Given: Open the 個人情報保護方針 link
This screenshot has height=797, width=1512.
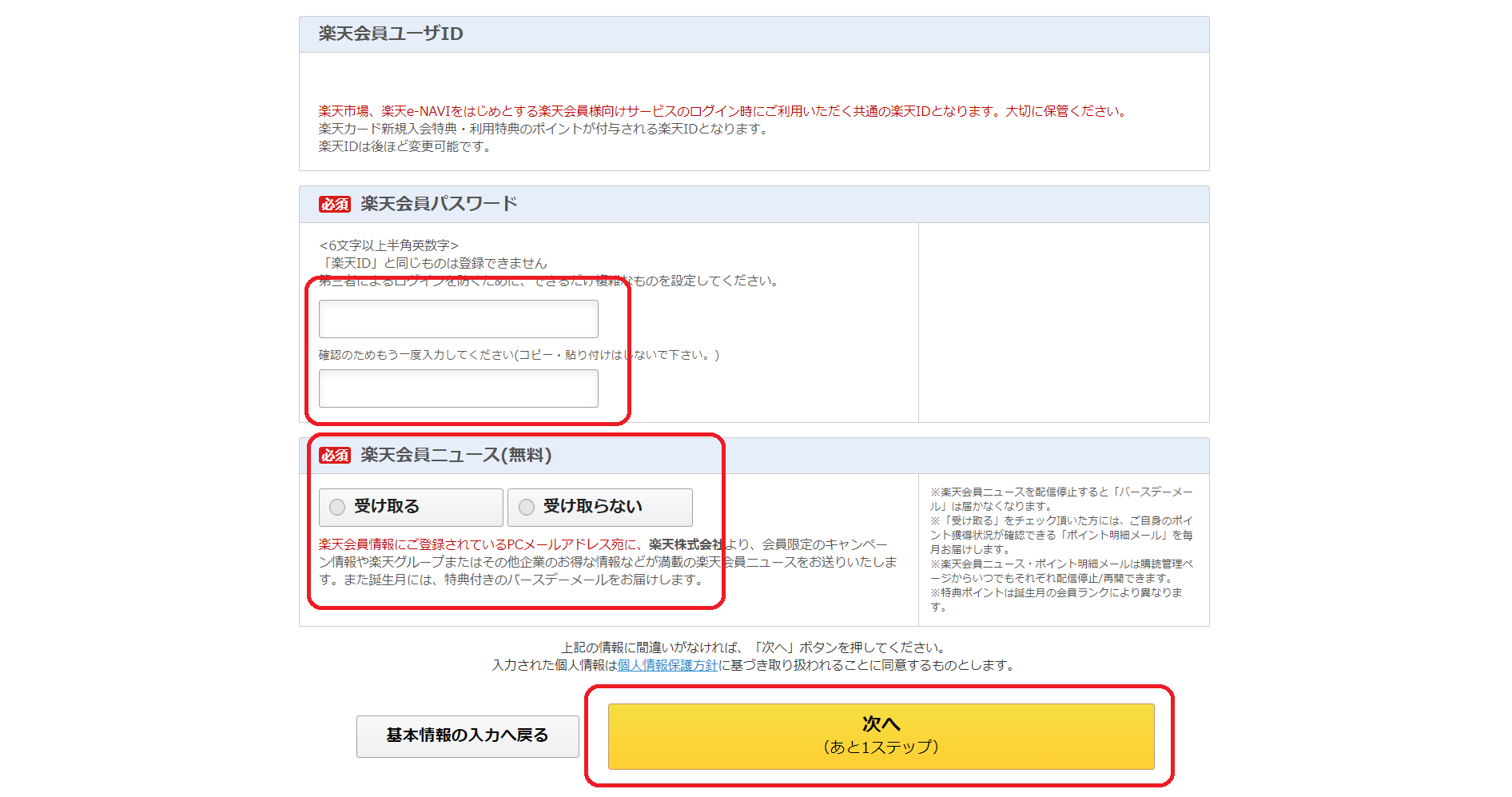Looking at the screenshot, I should 668,665.
